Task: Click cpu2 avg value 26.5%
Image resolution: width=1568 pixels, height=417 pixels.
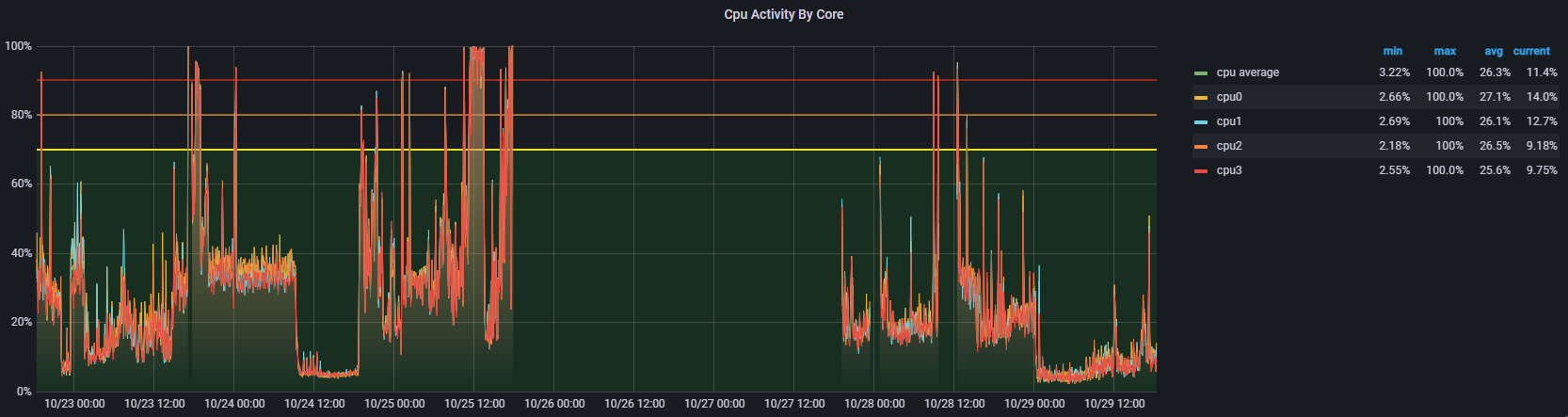Action: tap(1495, 146)
